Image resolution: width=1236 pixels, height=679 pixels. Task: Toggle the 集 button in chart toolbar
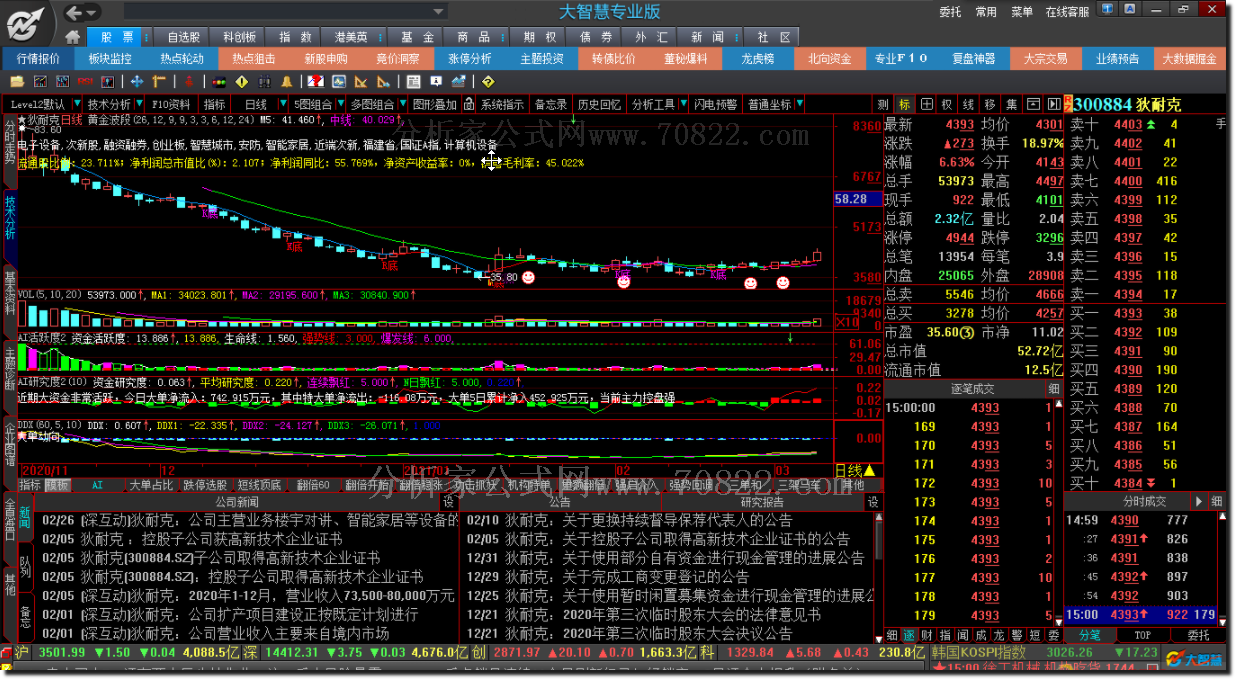(x=1011, y=104)
